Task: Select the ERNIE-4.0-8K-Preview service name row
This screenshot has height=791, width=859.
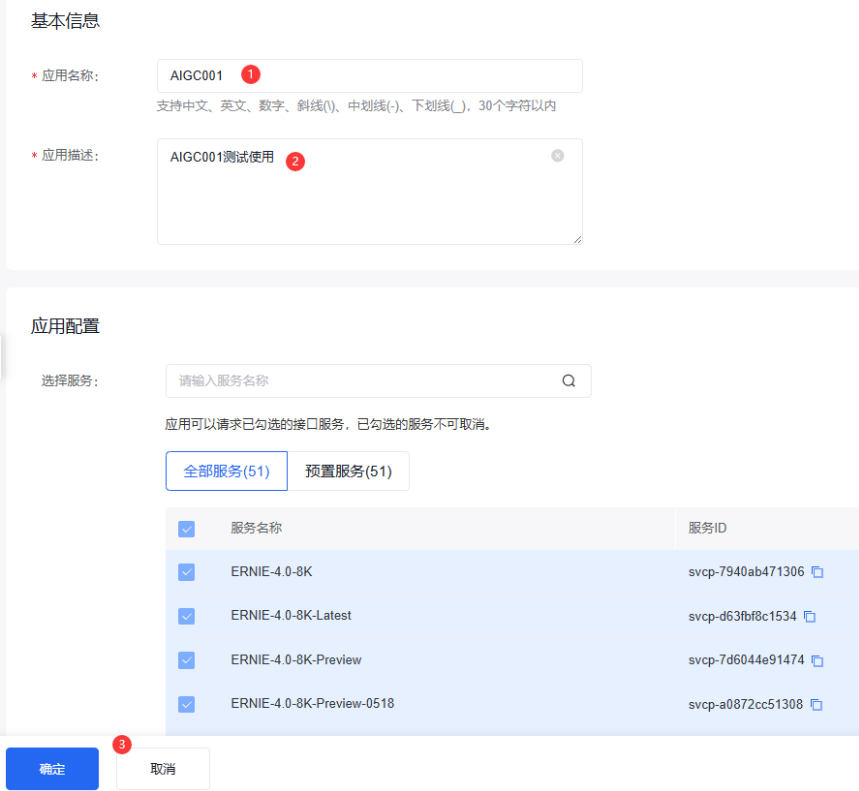Action: coord(296,660)
